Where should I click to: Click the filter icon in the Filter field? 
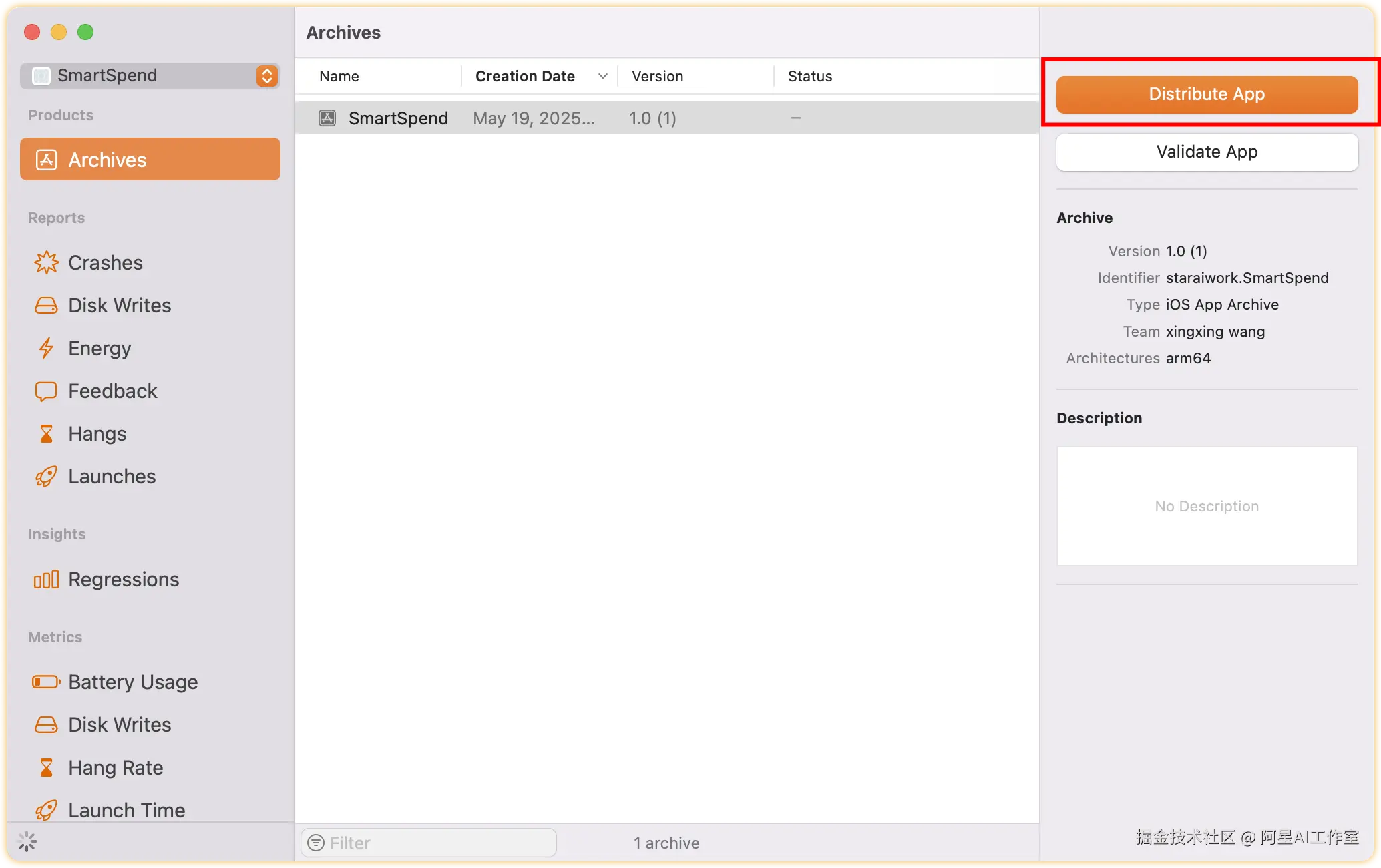point(316,843)
